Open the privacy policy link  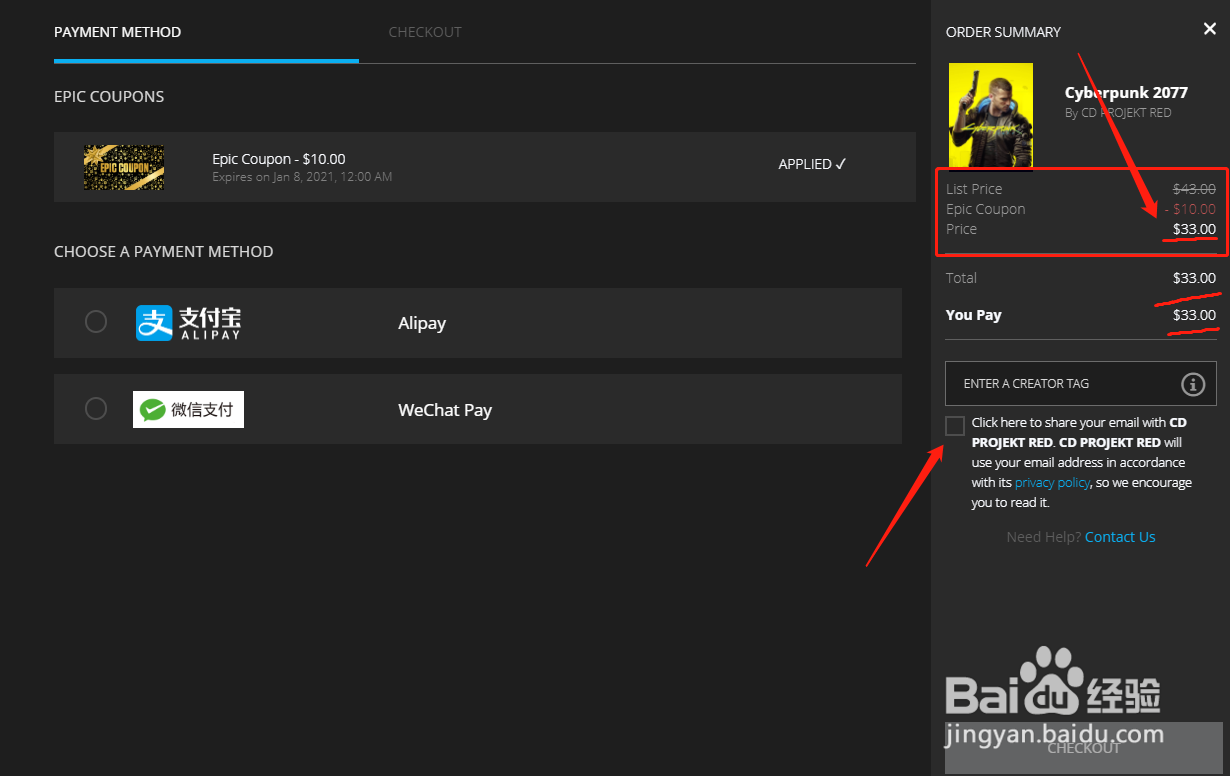1052,483
